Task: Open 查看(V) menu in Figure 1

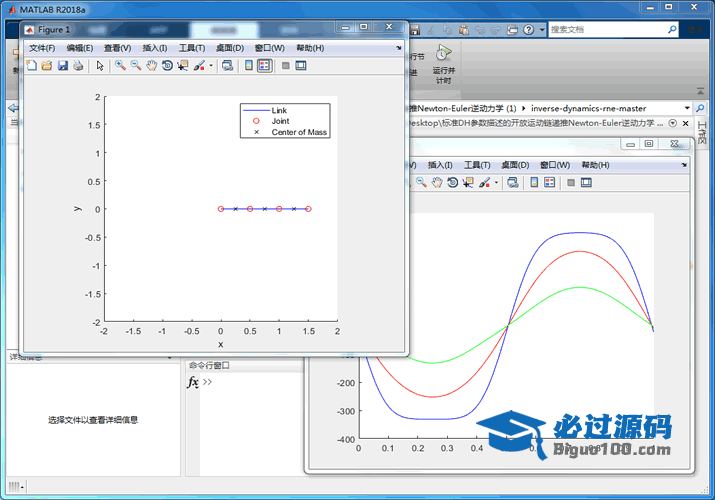Action: coord(118,48)
